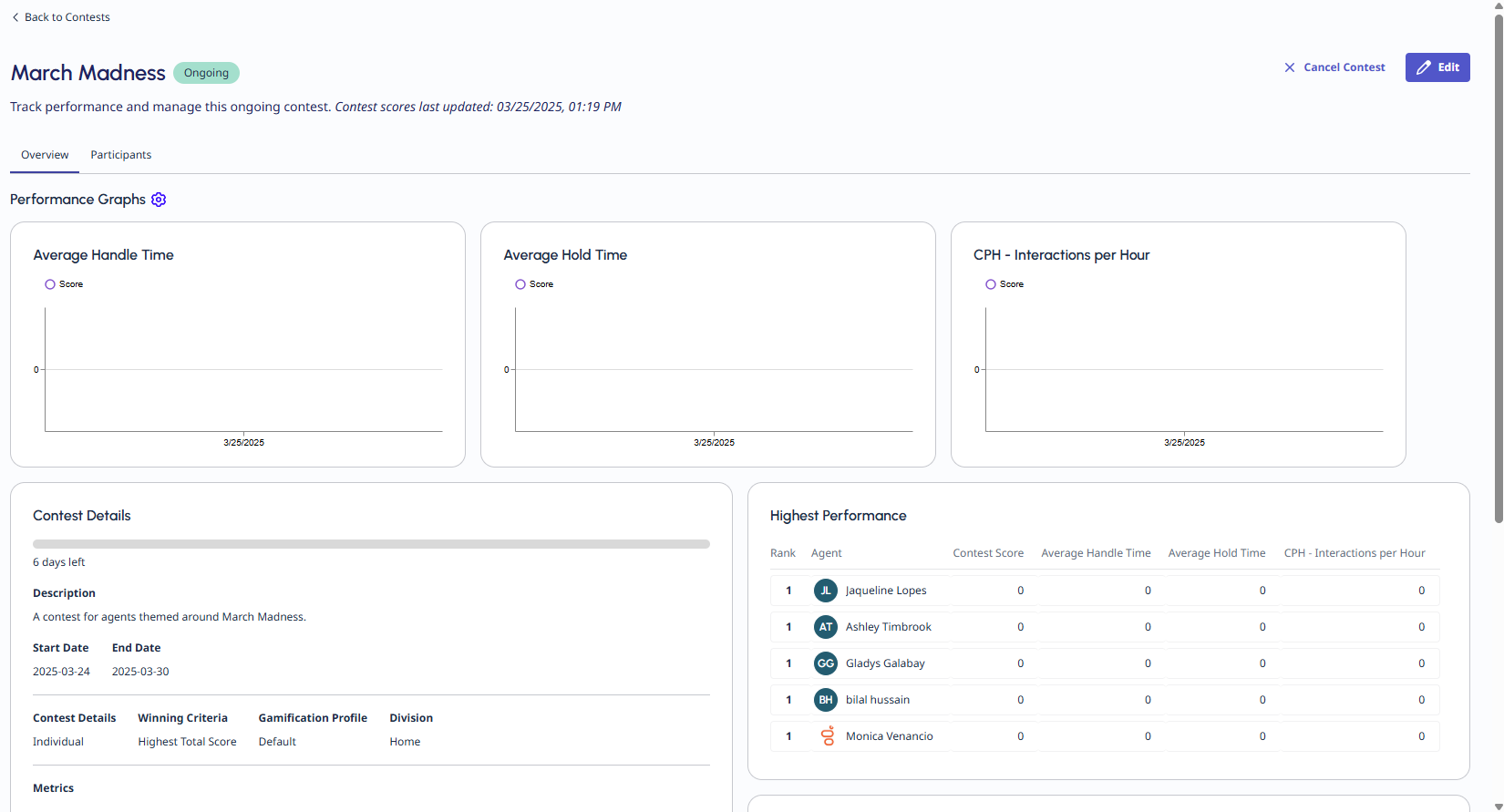Screen dimensions: 1504x812
Task: Go back to Contests list
Action: (67, 17)
